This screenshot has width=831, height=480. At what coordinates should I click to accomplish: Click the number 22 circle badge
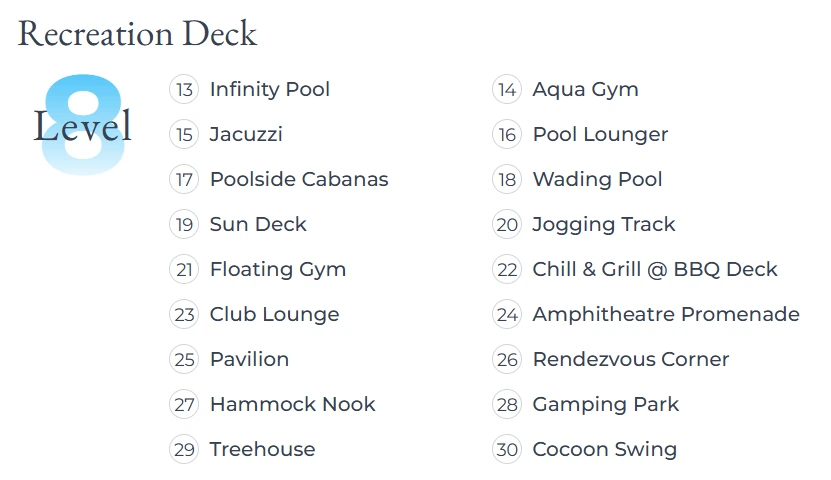click(x=507, y=270)
